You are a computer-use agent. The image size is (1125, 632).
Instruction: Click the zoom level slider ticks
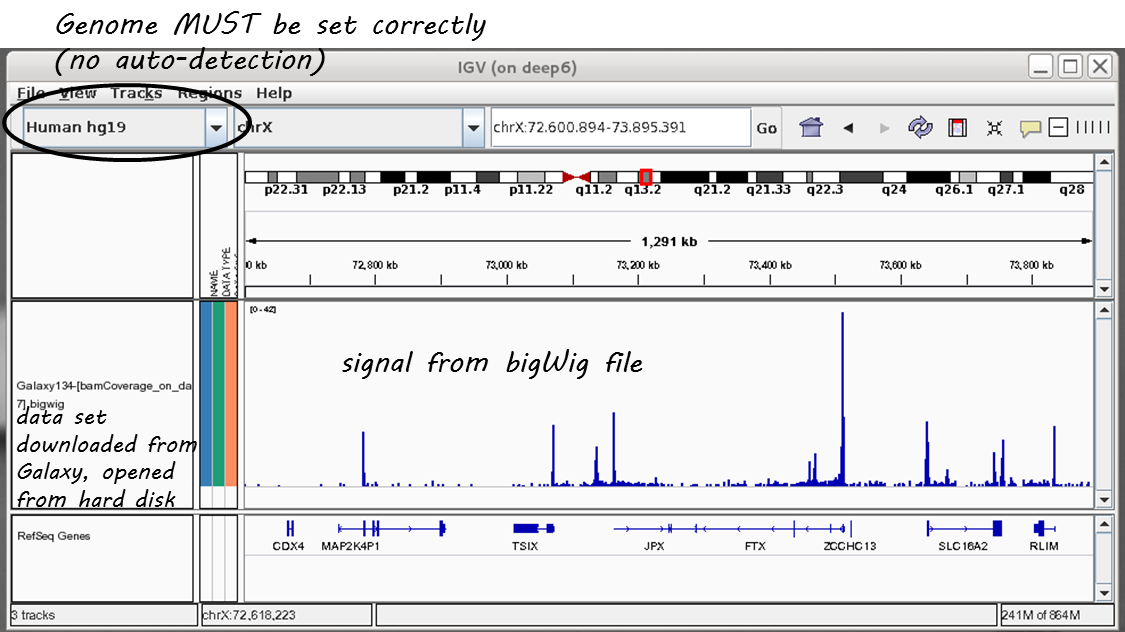(x=1093, y=127)
